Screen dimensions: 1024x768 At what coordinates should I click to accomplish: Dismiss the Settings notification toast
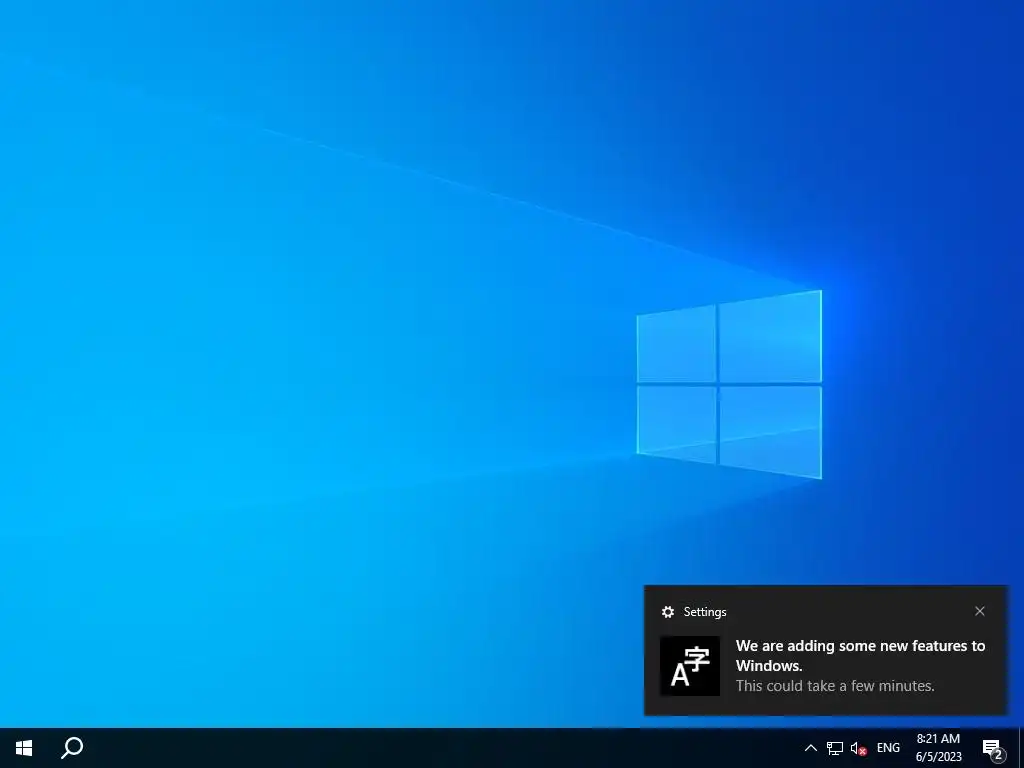point(980,611)
